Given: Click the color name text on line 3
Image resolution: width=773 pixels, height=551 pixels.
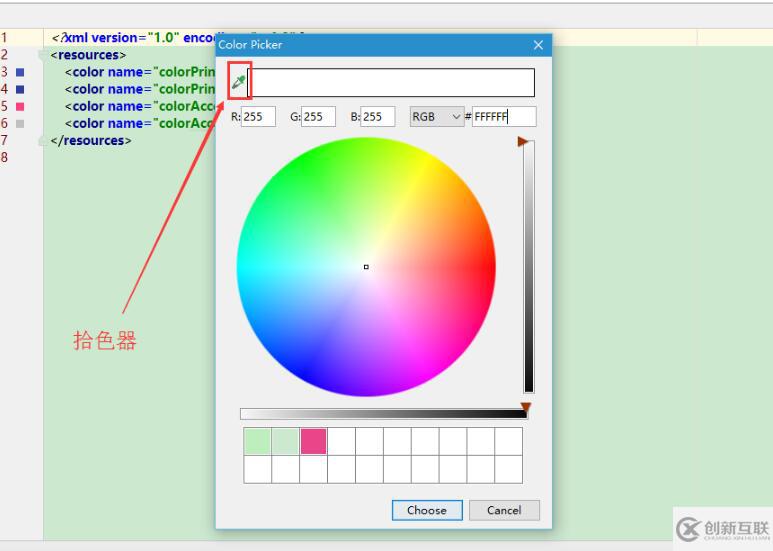Looking at the screenshot, I should point(140,72).
